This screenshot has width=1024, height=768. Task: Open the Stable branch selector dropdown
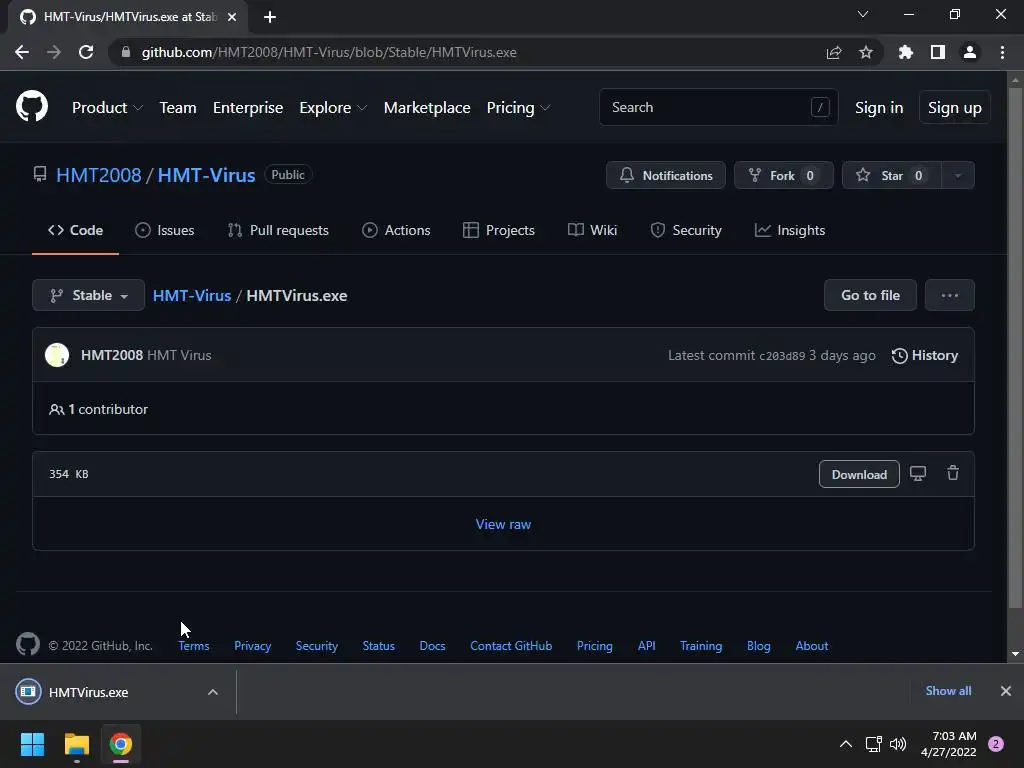point(88,295)
